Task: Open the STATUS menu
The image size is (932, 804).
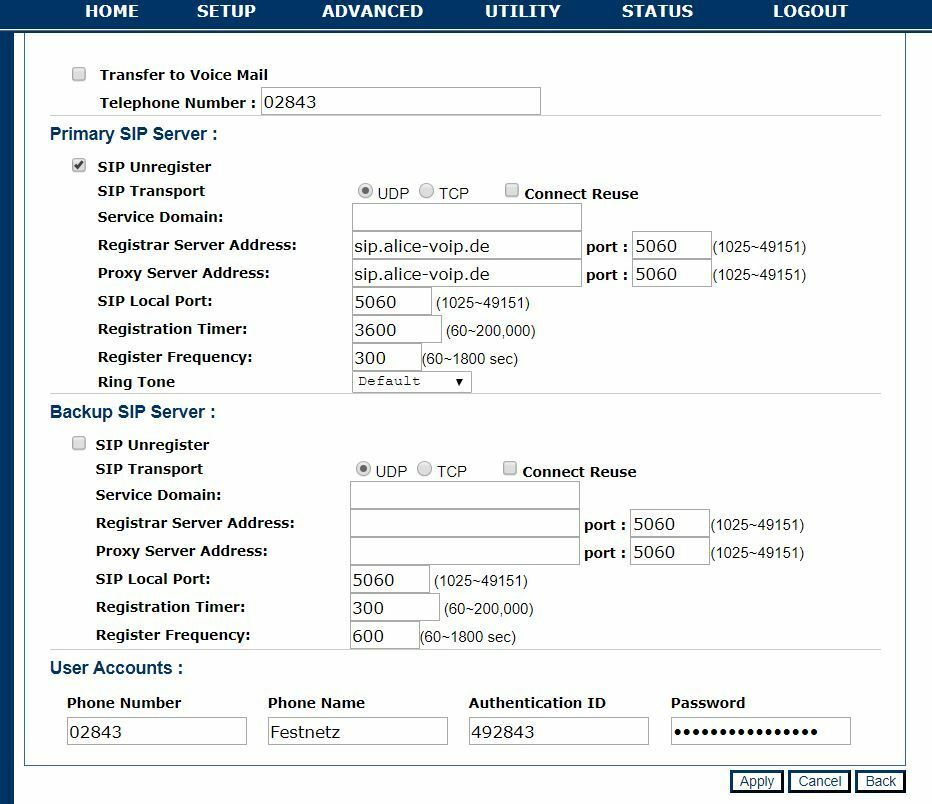Action: click(x=657, y=11)
